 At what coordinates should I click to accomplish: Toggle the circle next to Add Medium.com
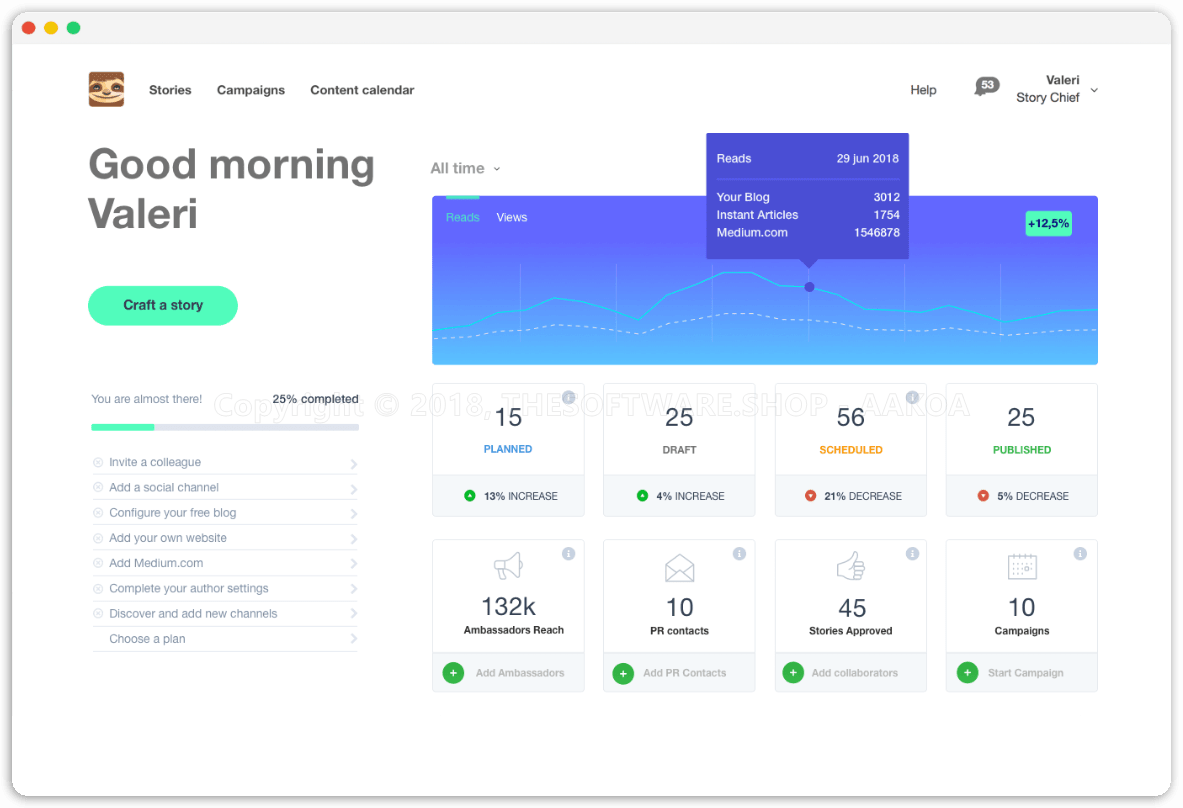98,563
